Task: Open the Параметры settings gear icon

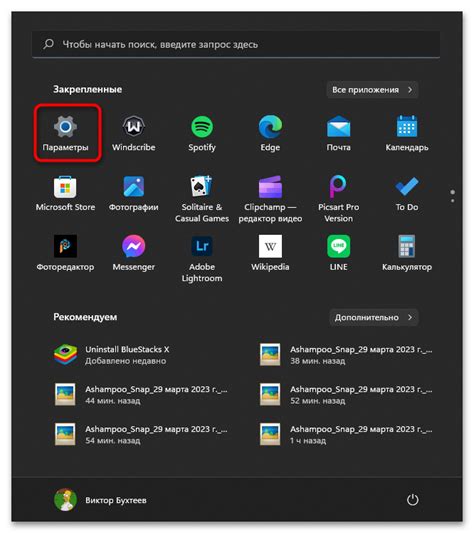Action: coord(65,126)
